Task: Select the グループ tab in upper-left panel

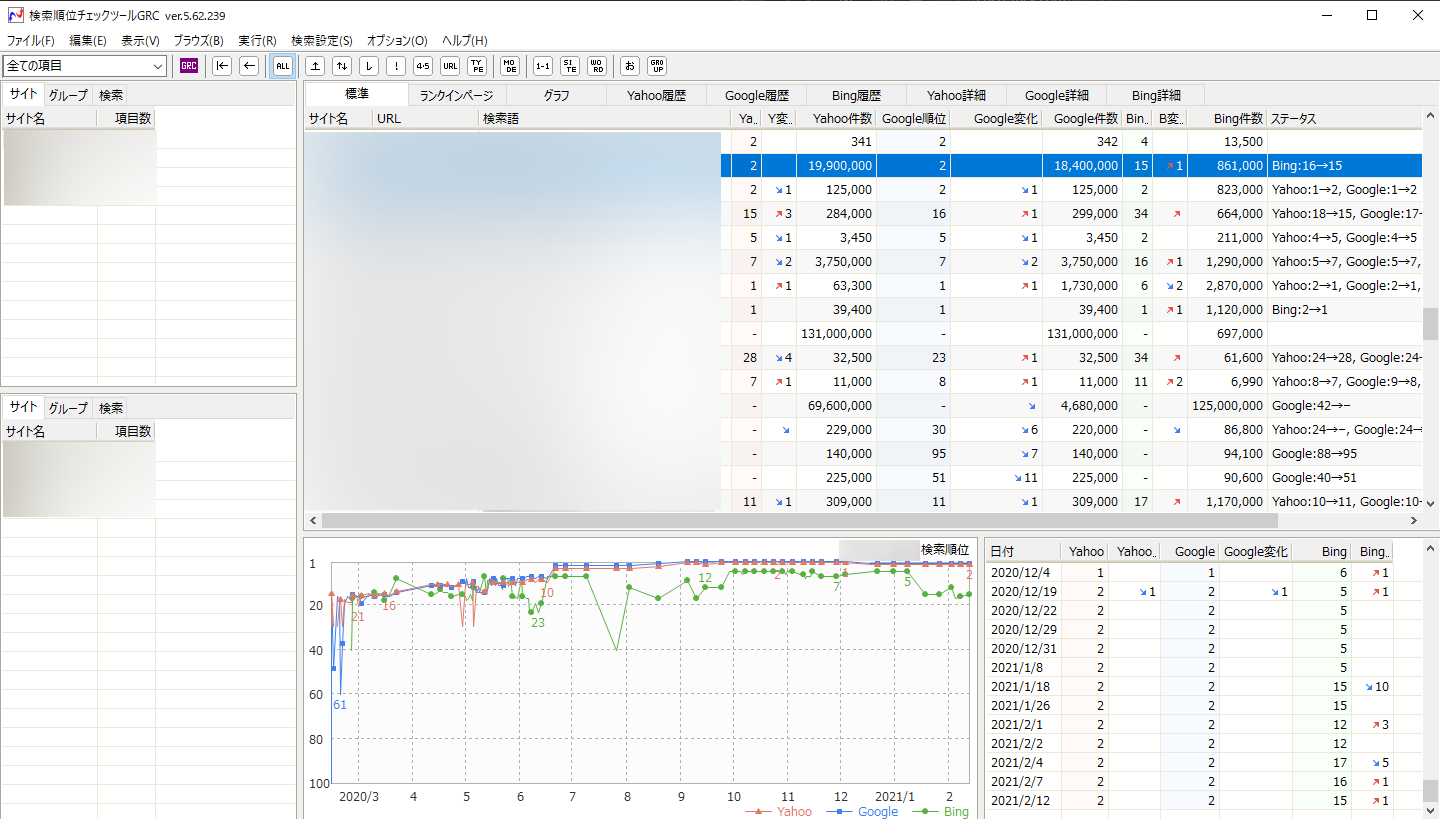Action: (x=68, y=96)
